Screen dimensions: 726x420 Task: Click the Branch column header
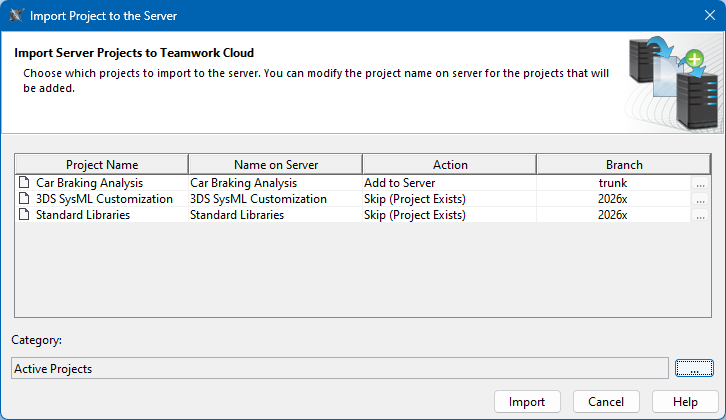coord(624,165)
